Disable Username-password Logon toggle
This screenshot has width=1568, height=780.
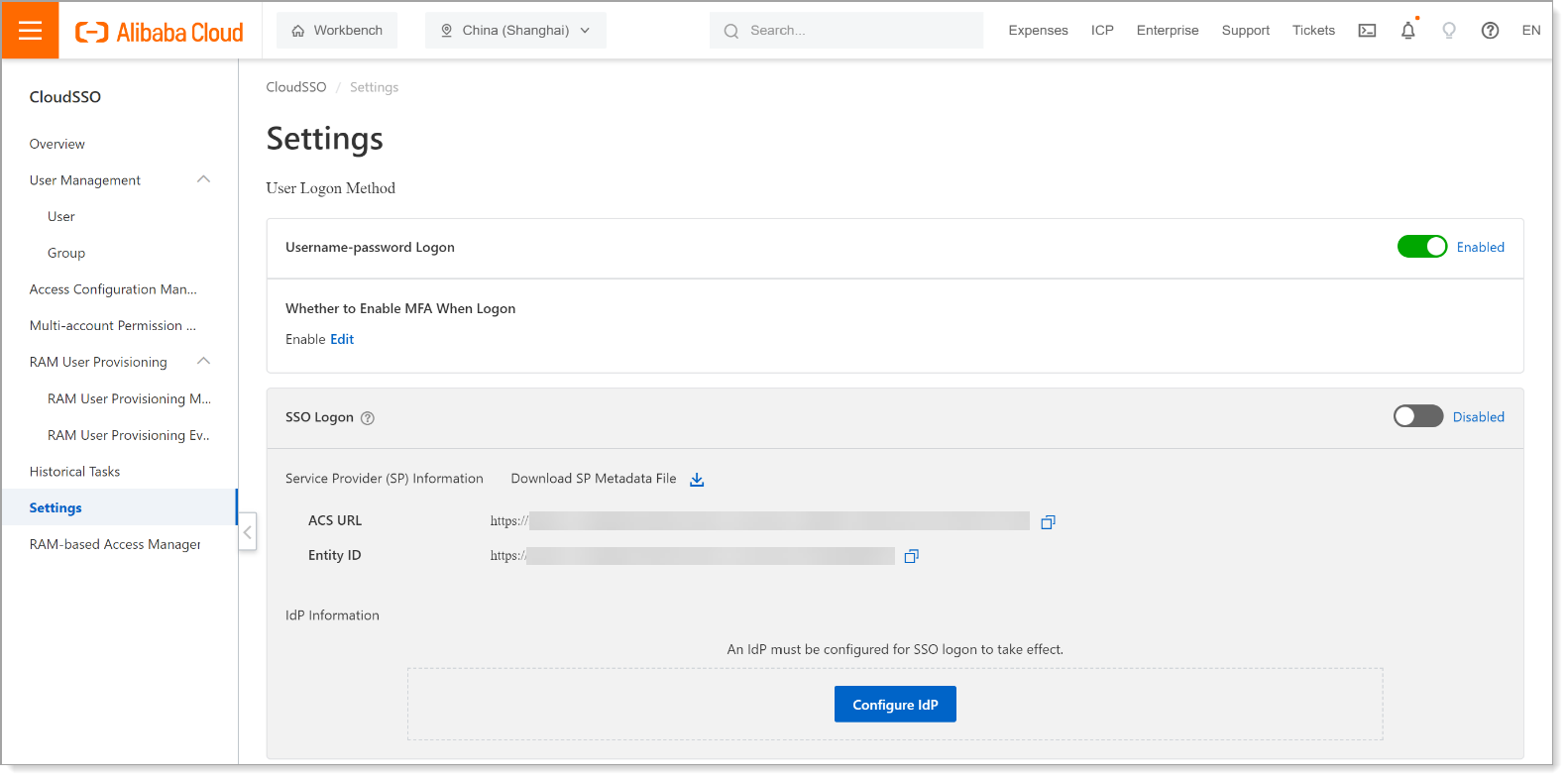(x=1422, y=247)
